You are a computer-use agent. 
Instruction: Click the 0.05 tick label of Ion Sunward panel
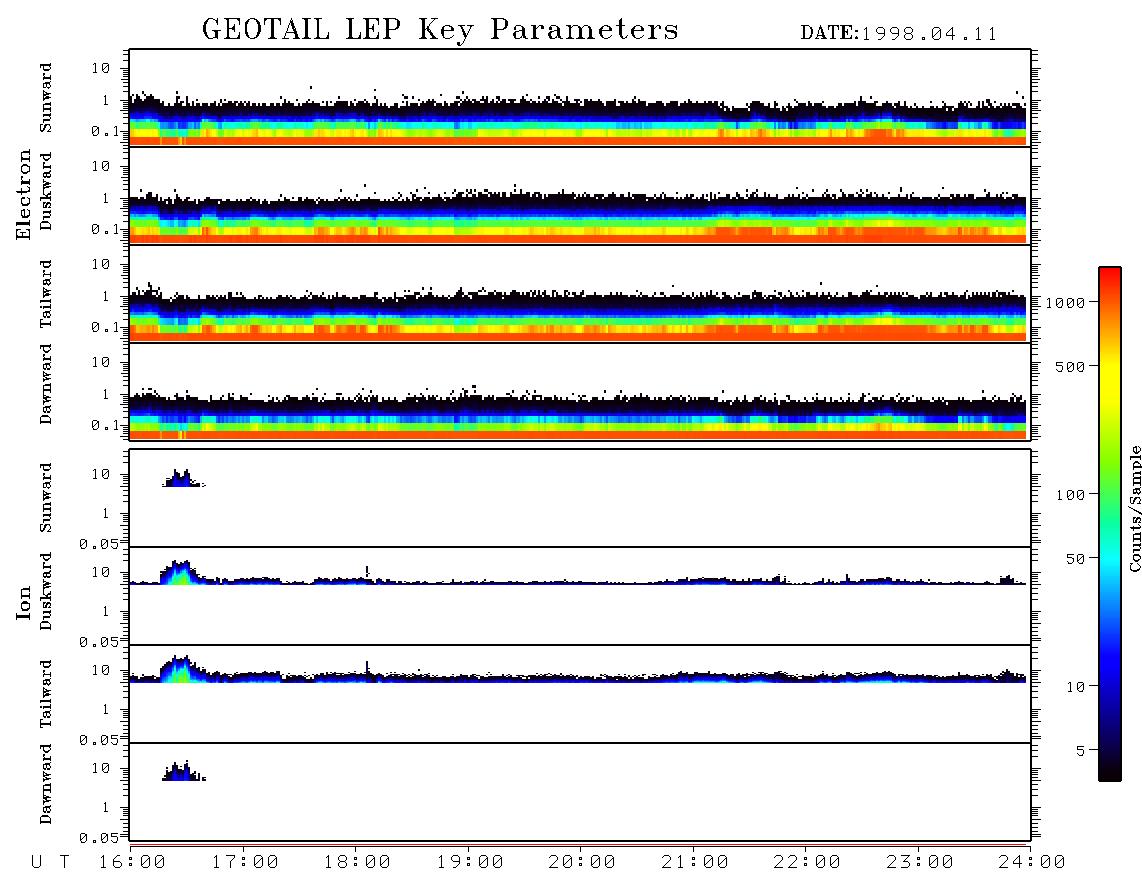click(98, 543)
